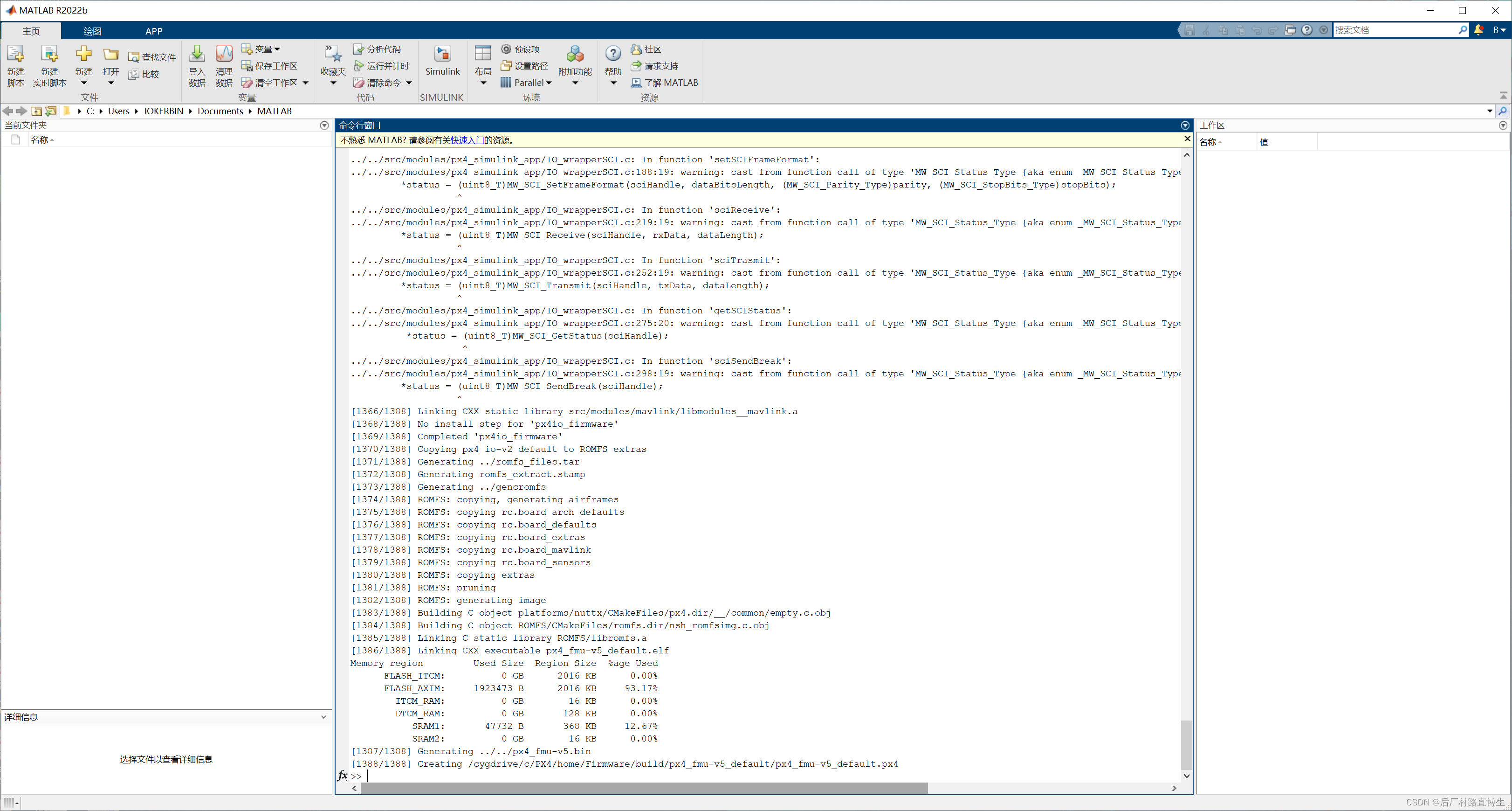Open the 新建 (New) dropdown

(84, 66)
